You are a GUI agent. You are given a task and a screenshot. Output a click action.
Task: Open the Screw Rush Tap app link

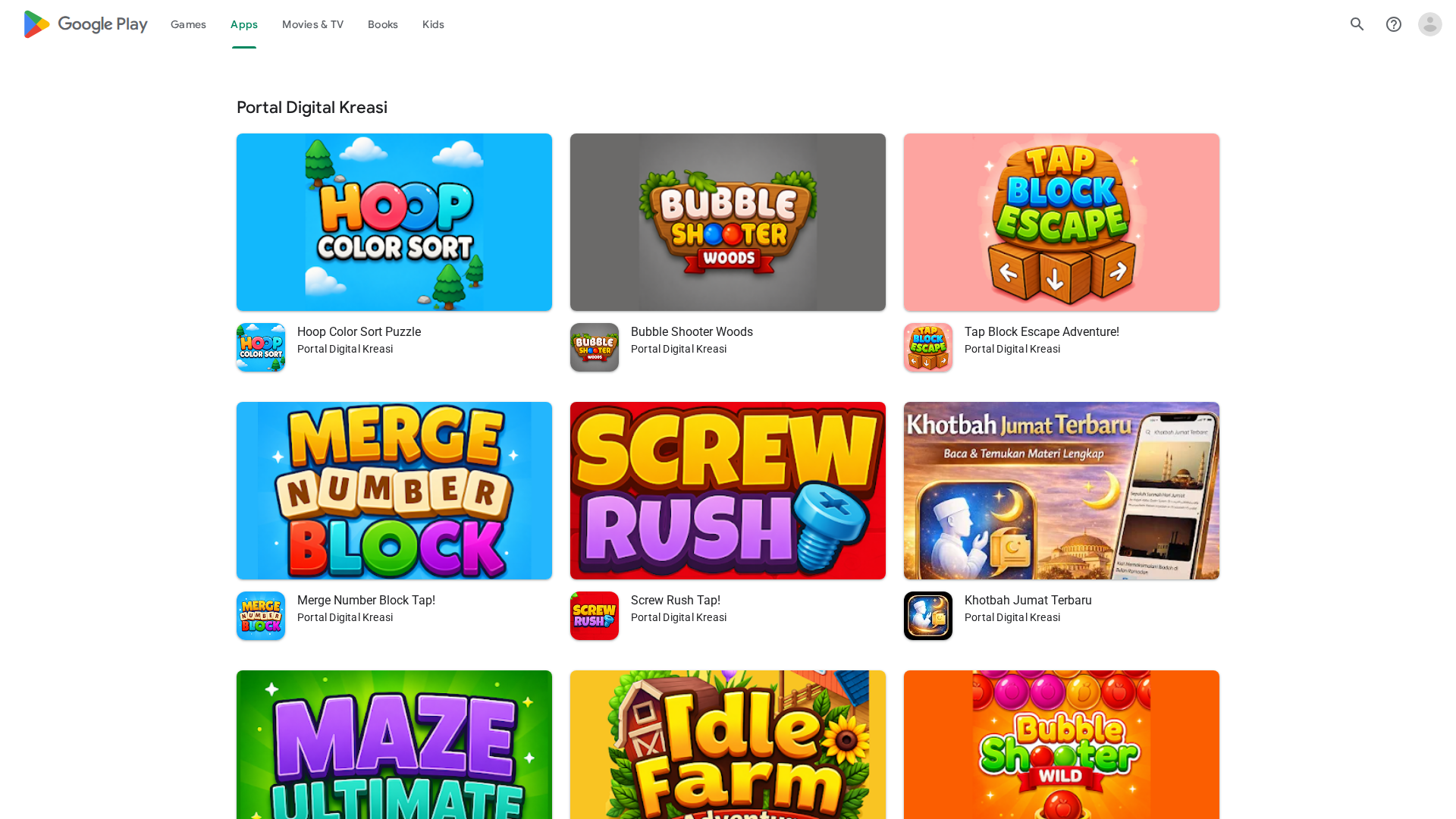(675, 600)
